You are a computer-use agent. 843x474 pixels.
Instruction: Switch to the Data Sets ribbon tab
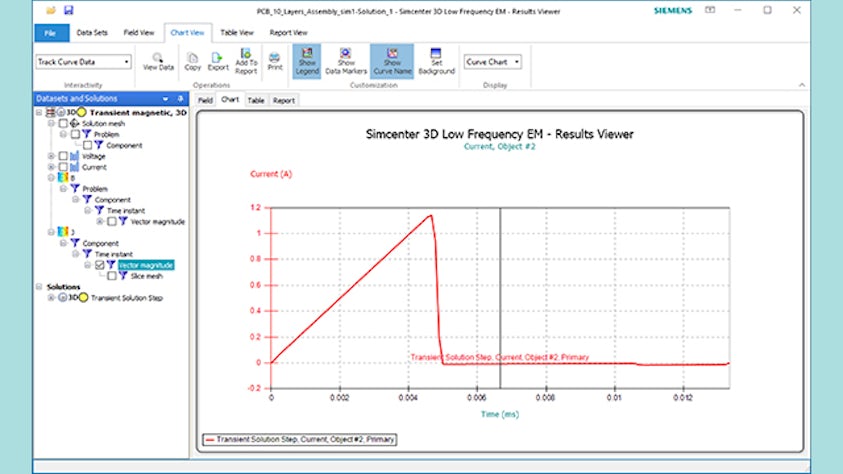92,33
